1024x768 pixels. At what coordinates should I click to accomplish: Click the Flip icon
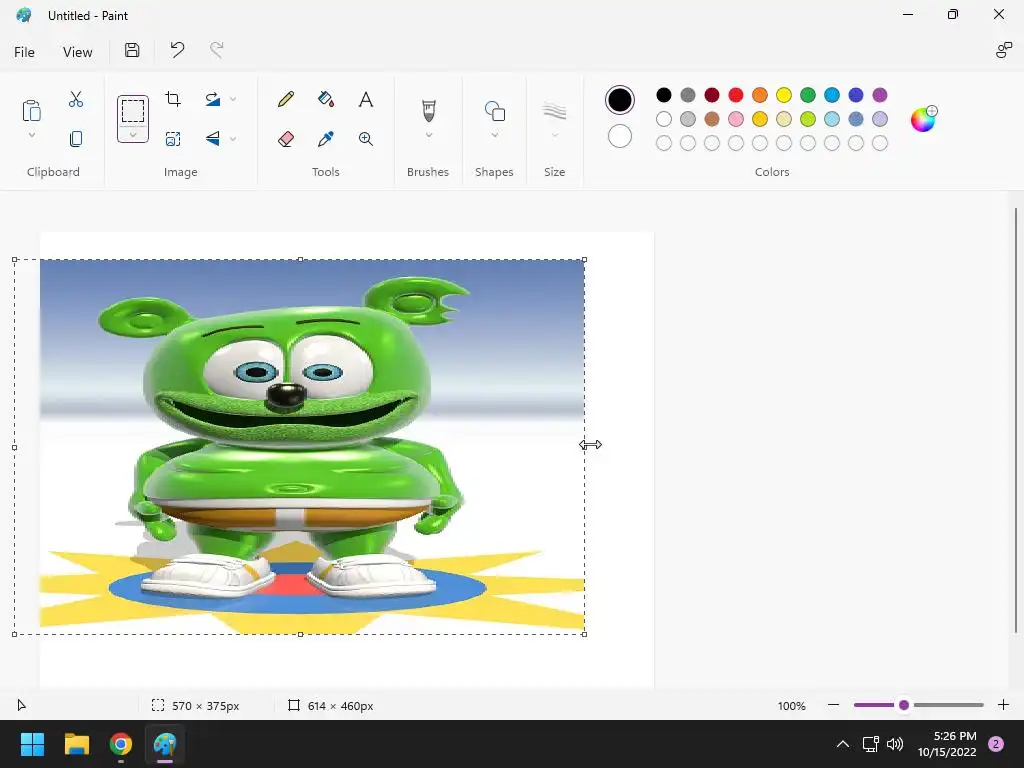(x=213, y=138)
